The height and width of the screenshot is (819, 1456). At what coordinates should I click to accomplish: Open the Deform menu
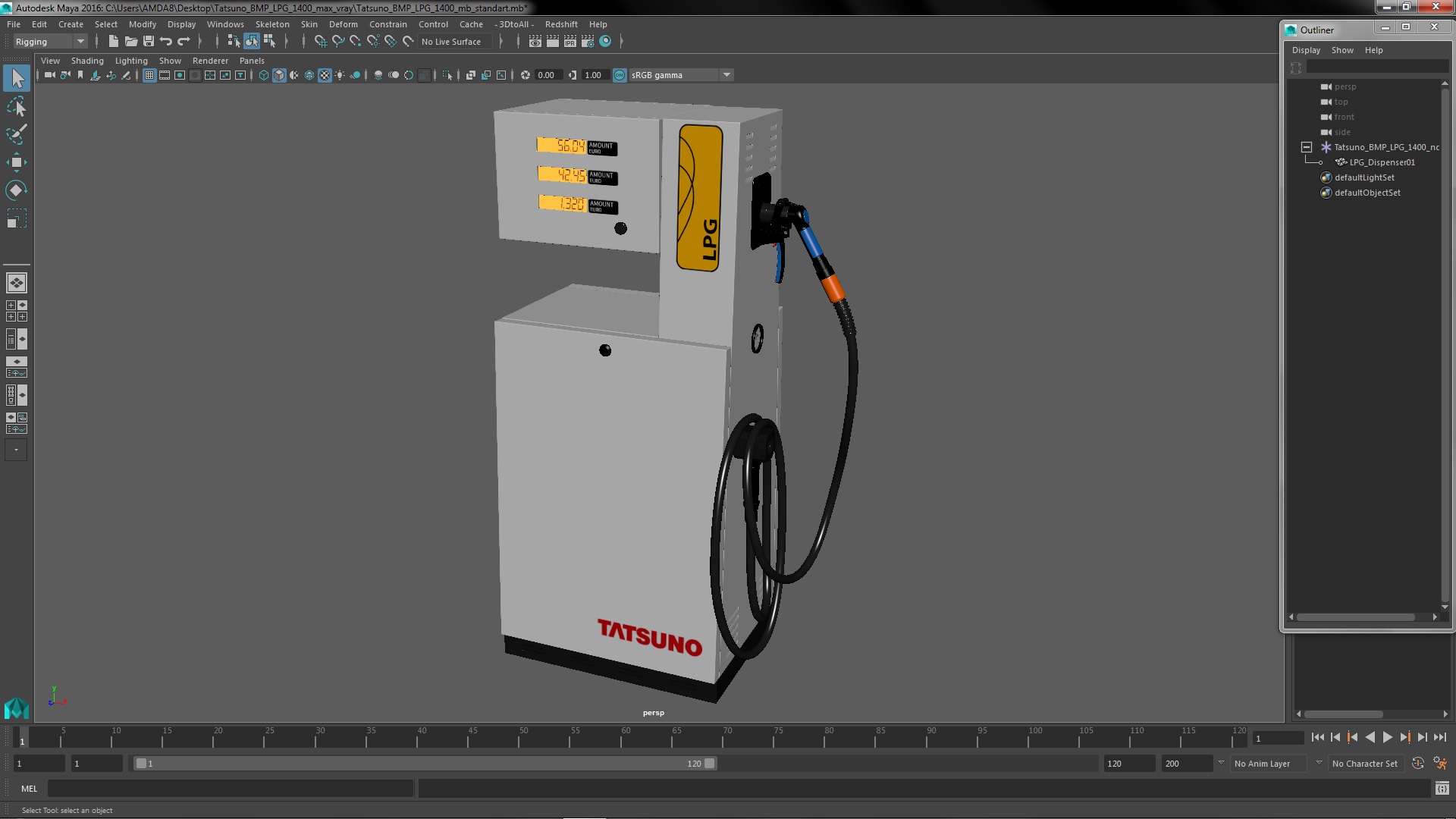point(343,24)
